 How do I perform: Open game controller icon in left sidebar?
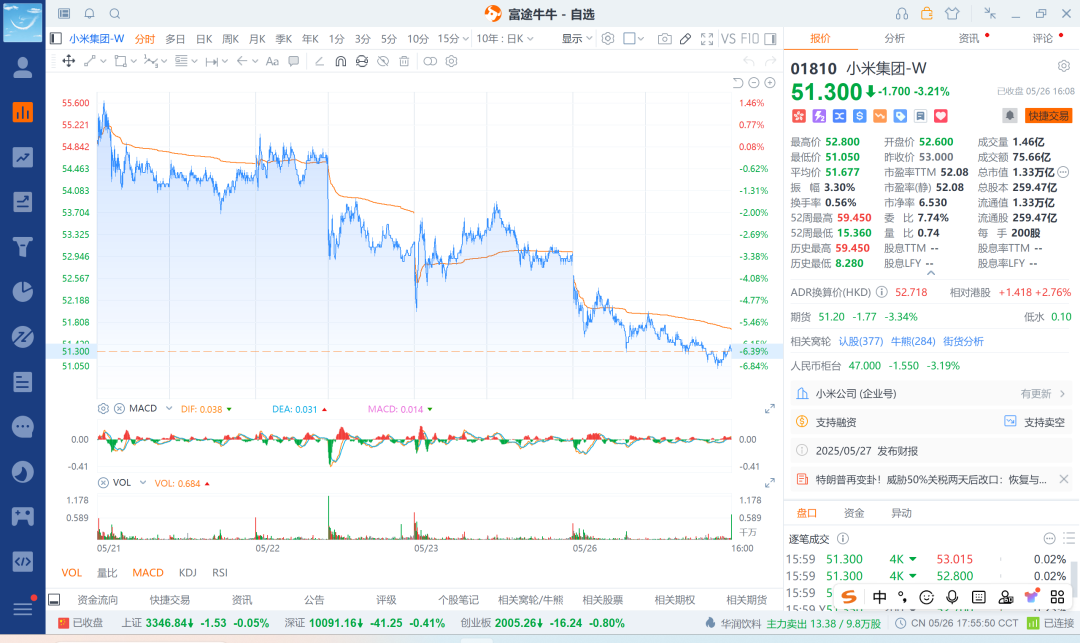point(23,516)
